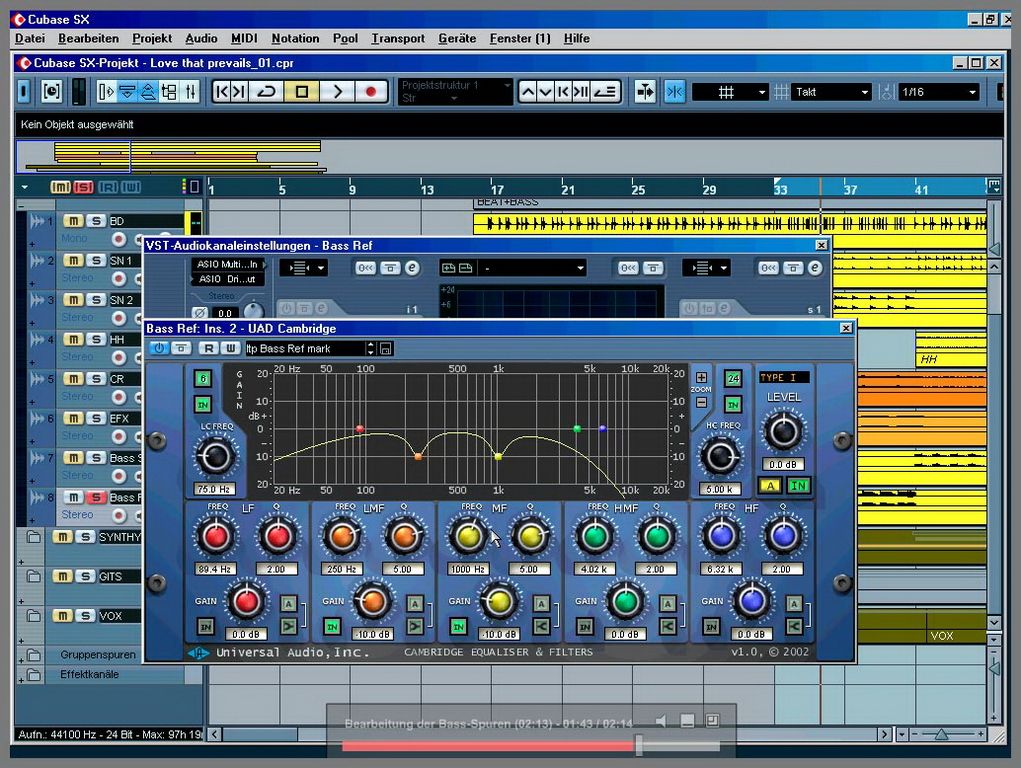Viewport: 1021px width, 768px height.
Task: Click the W write automation button in plugin window
Action: [231, 348]
